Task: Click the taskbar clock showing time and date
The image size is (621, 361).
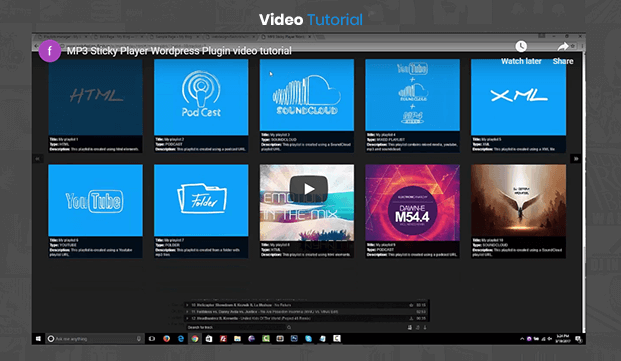Action: click(x=562, y=339)
